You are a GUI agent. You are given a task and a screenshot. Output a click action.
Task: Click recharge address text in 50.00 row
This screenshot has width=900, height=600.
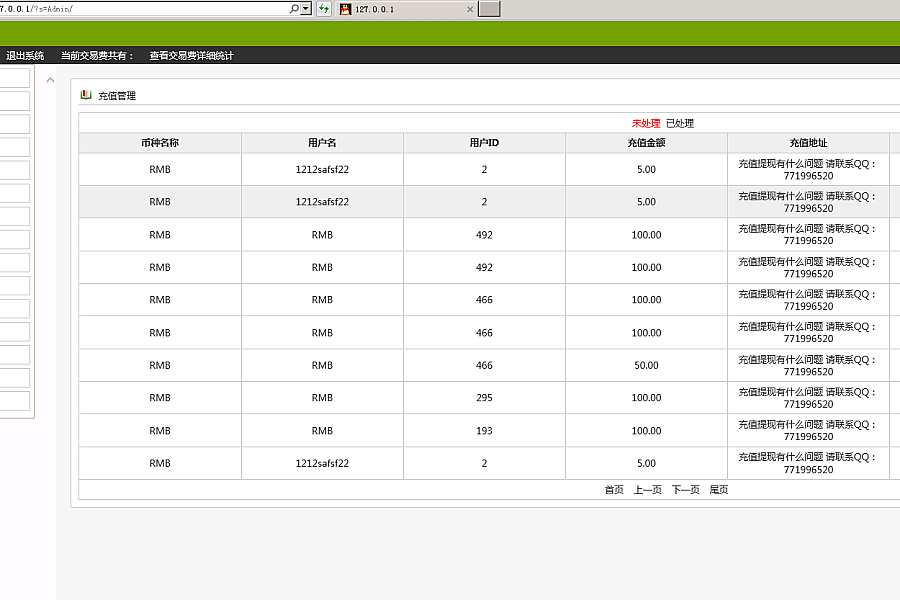[808, 365]
